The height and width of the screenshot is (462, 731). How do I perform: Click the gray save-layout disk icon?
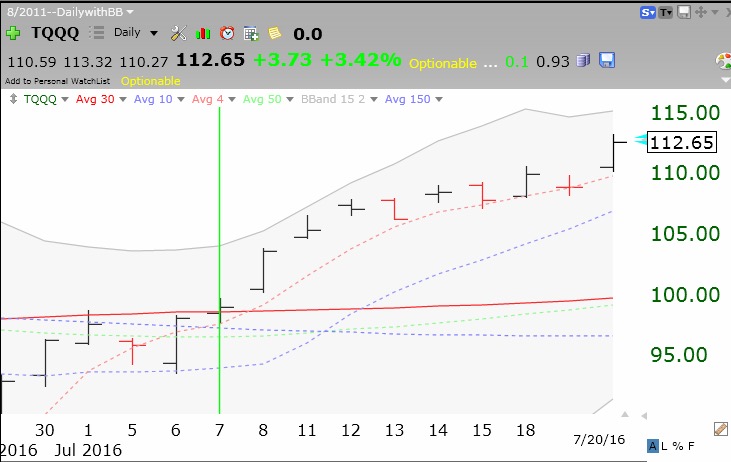click(x=683, y=12)
